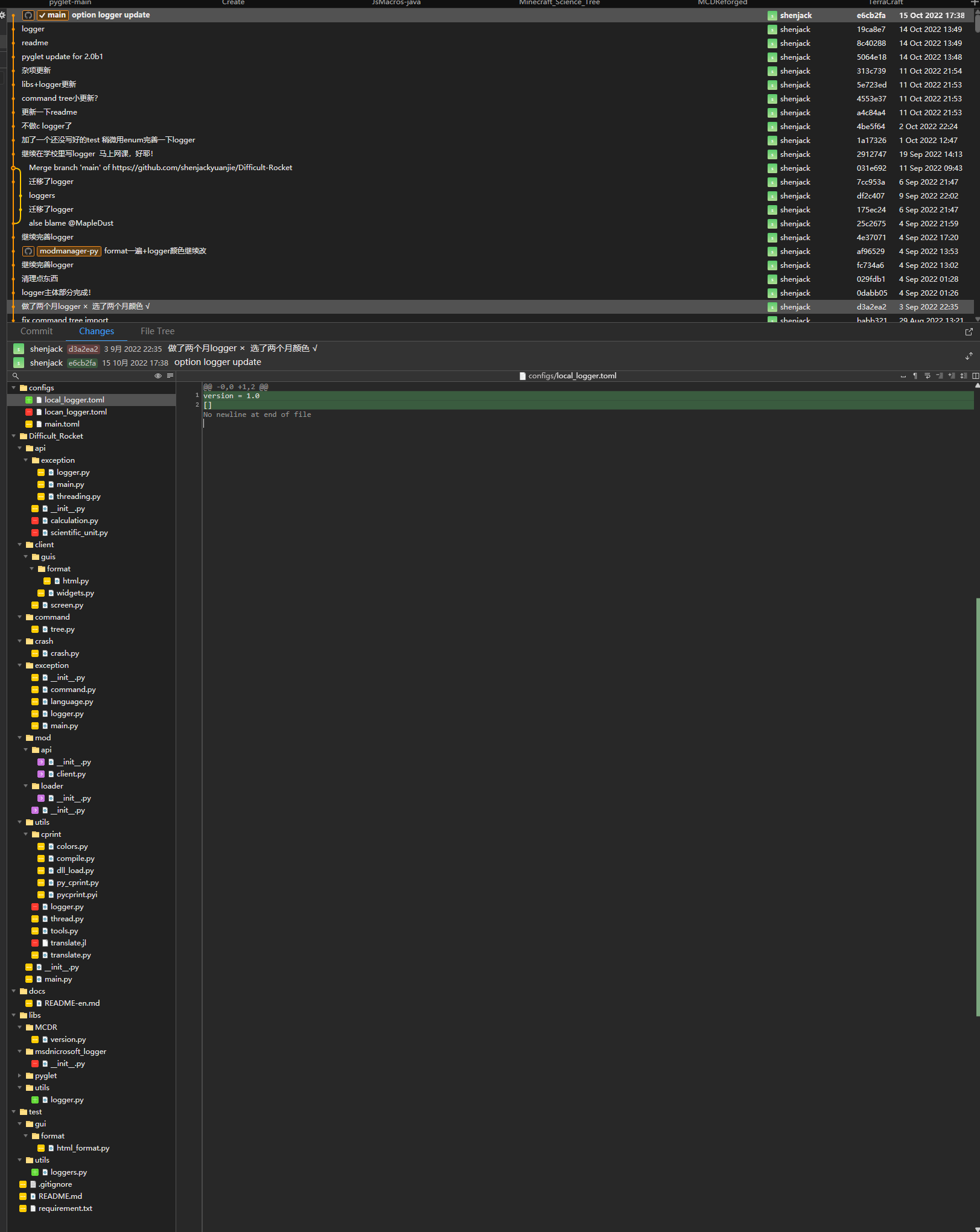Click the search magnifier icon in file list

(x=16, y=376)
